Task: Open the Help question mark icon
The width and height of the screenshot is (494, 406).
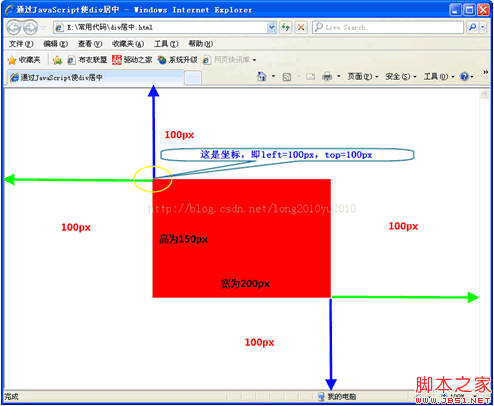Action: point(465,77)
